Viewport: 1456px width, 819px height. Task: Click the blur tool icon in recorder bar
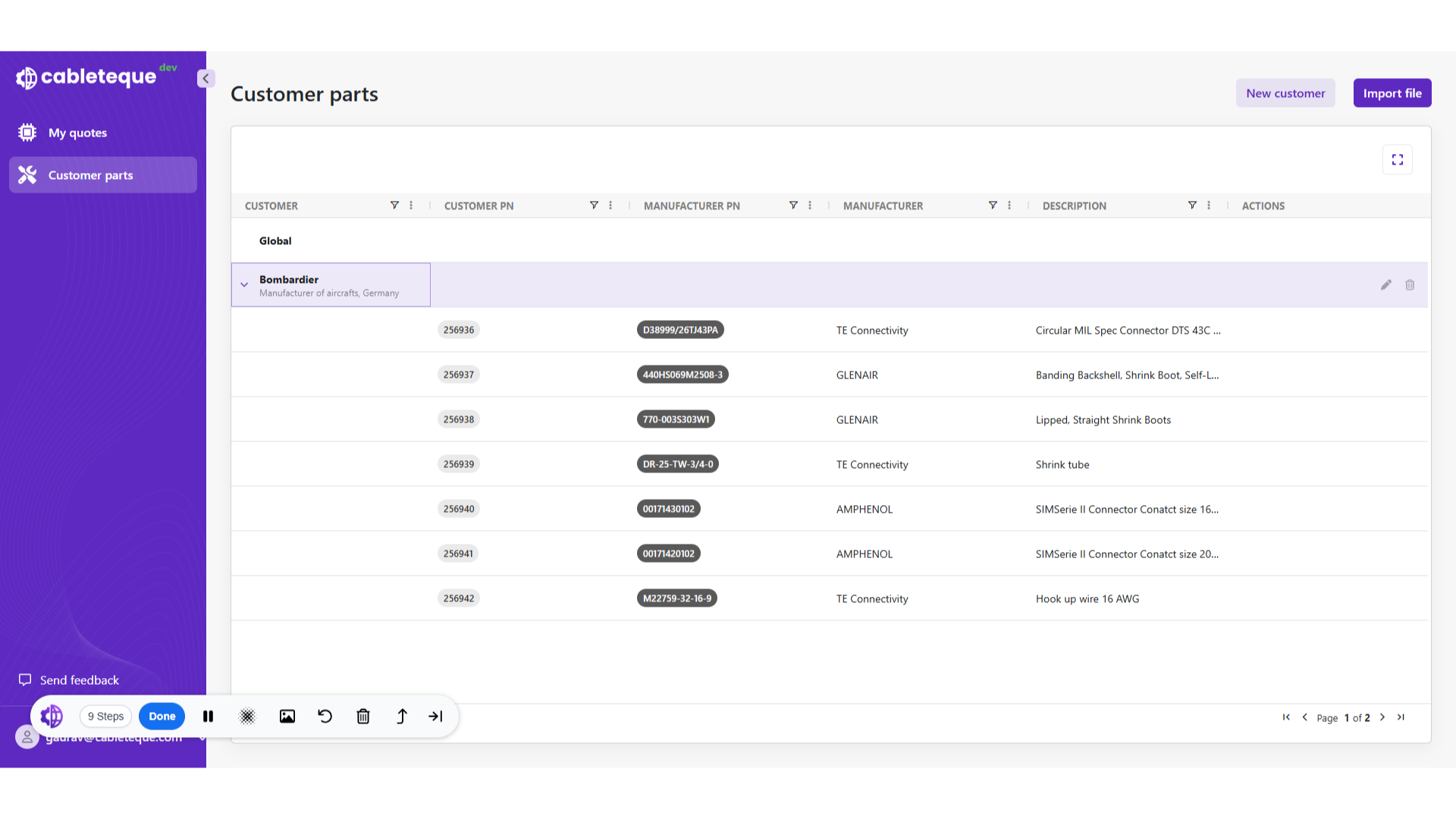(x=247, y=717)
